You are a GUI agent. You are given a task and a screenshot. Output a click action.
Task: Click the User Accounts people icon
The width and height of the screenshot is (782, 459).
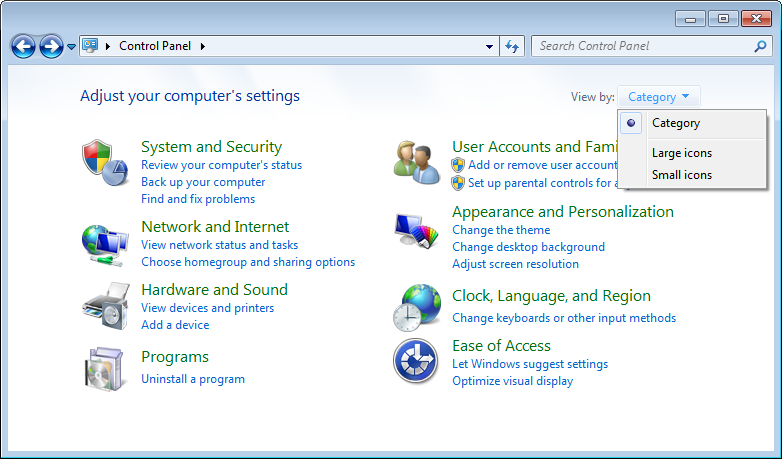point(417,163)
